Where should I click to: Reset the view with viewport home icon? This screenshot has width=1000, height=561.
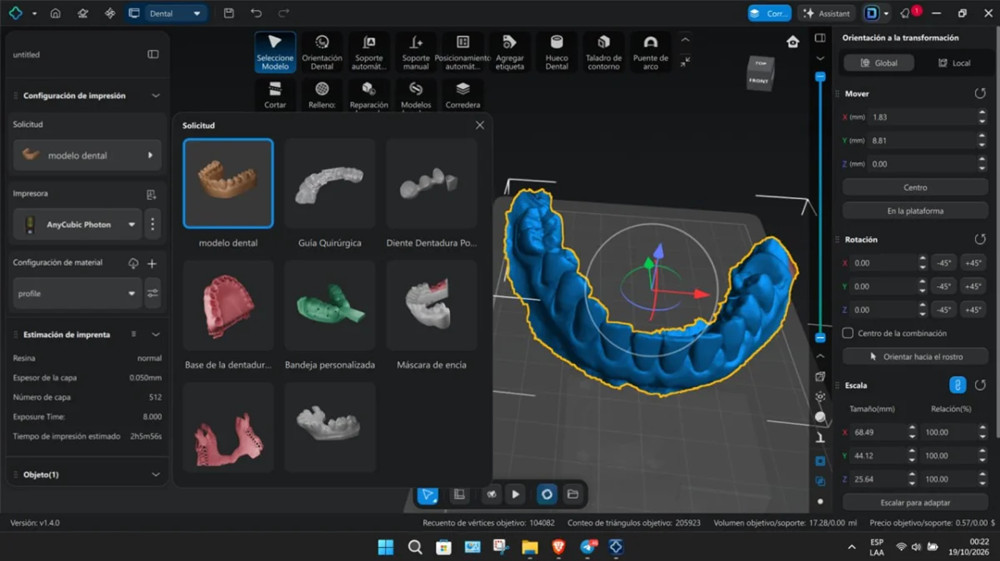coord(793,42)
